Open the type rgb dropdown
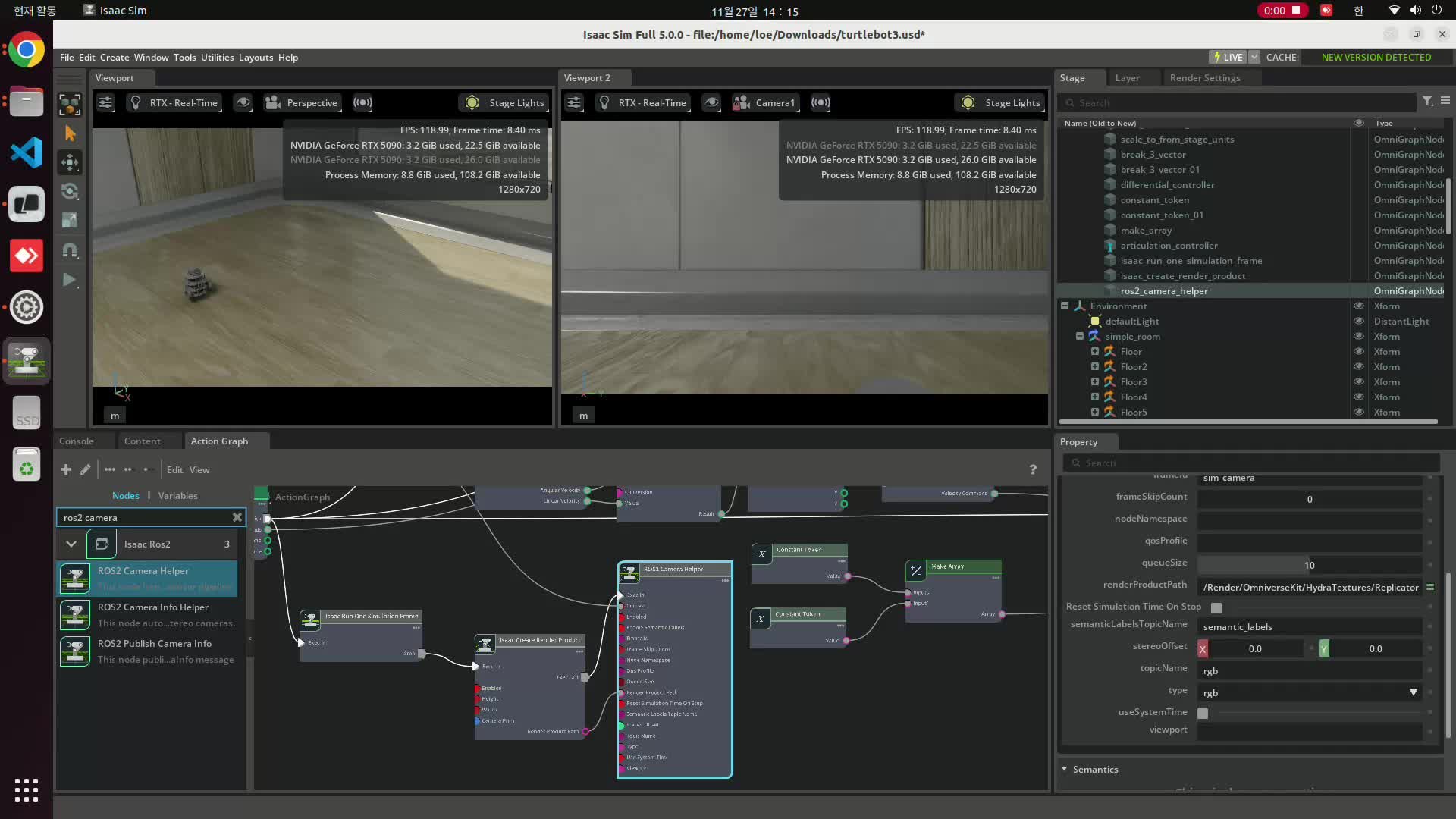This screenshot has height=819, width=1456. pyautogui.click(x=1310, y=692)
